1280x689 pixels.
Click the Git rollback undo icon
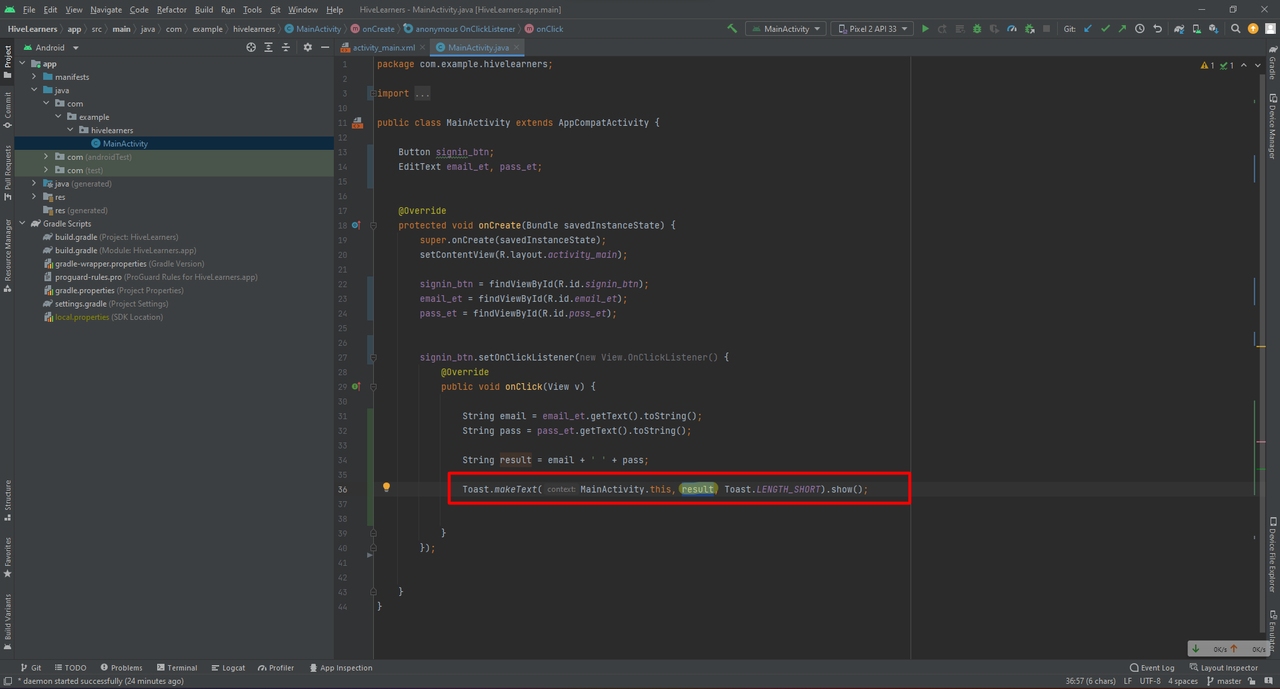(1157, 29)
